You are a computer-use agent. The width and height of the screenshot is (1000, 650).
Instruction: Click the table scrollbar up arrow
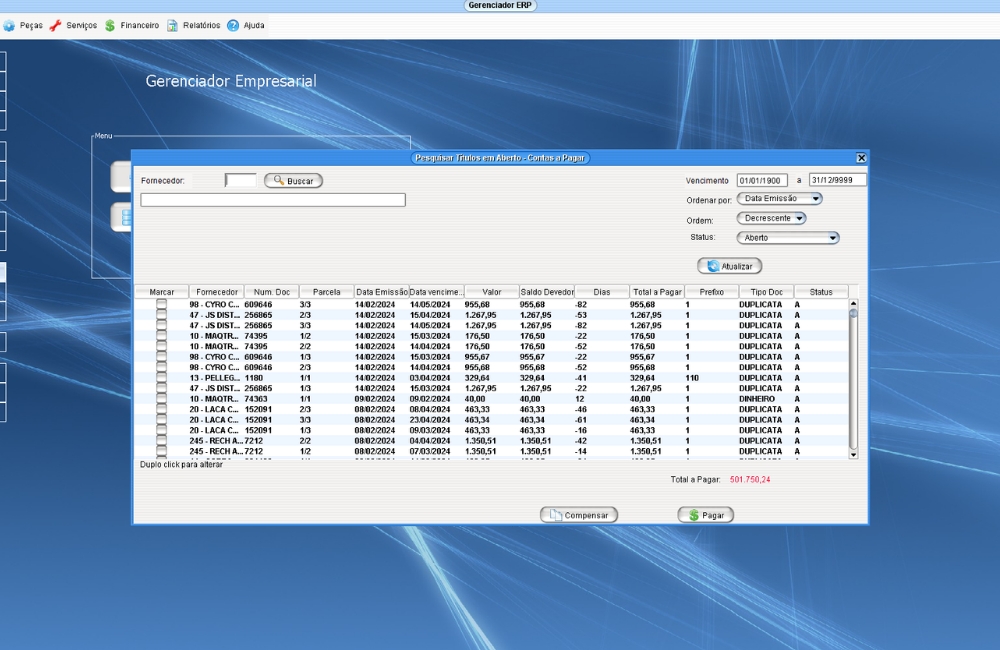[x=853, y=304]
